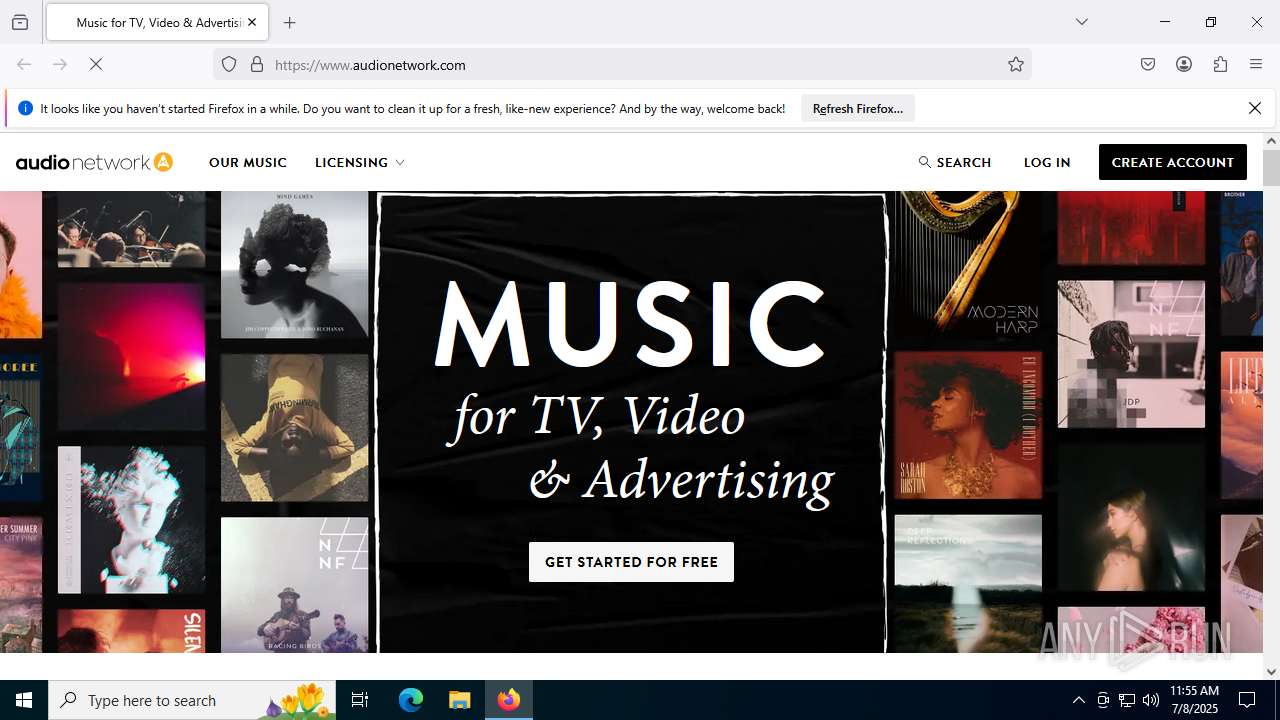Click the Refresh Firefox... button

858,108
